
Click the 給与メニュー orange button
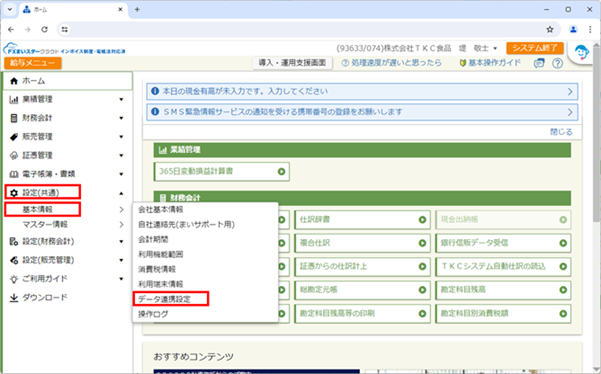pyautogui.click(x=33, y=63)
